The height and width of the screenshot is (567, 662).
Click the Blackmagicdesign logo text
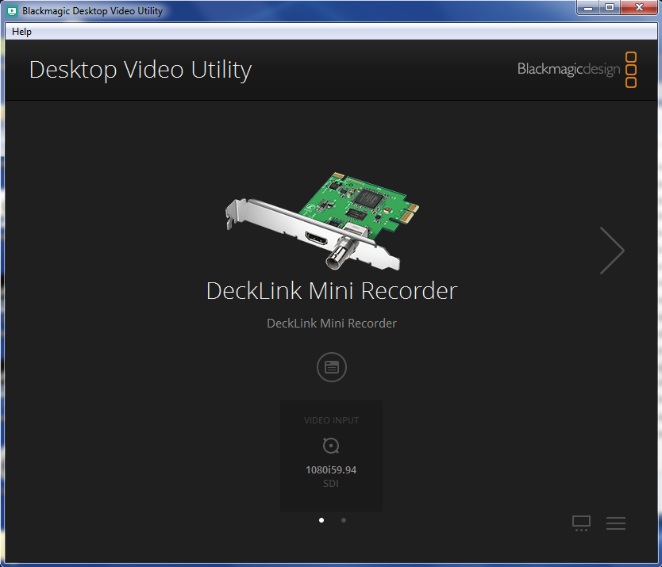568,69
